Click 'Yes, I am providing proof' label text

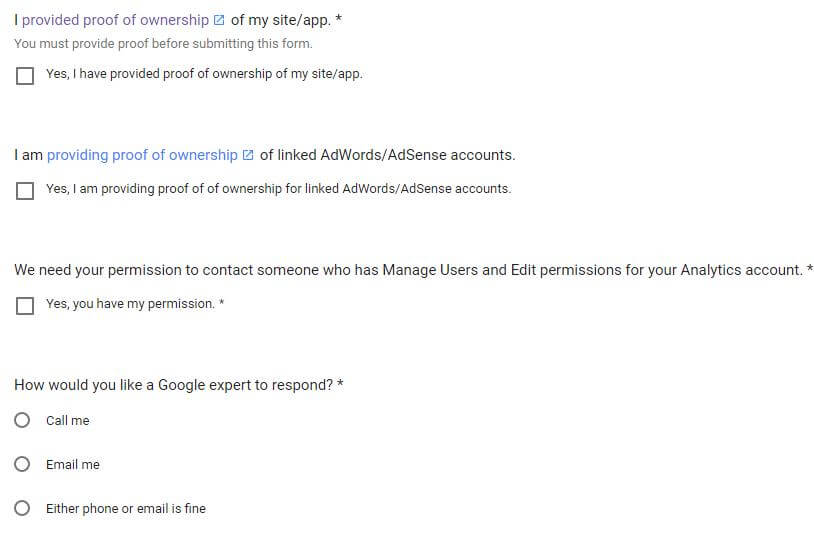tap(278, 189)
